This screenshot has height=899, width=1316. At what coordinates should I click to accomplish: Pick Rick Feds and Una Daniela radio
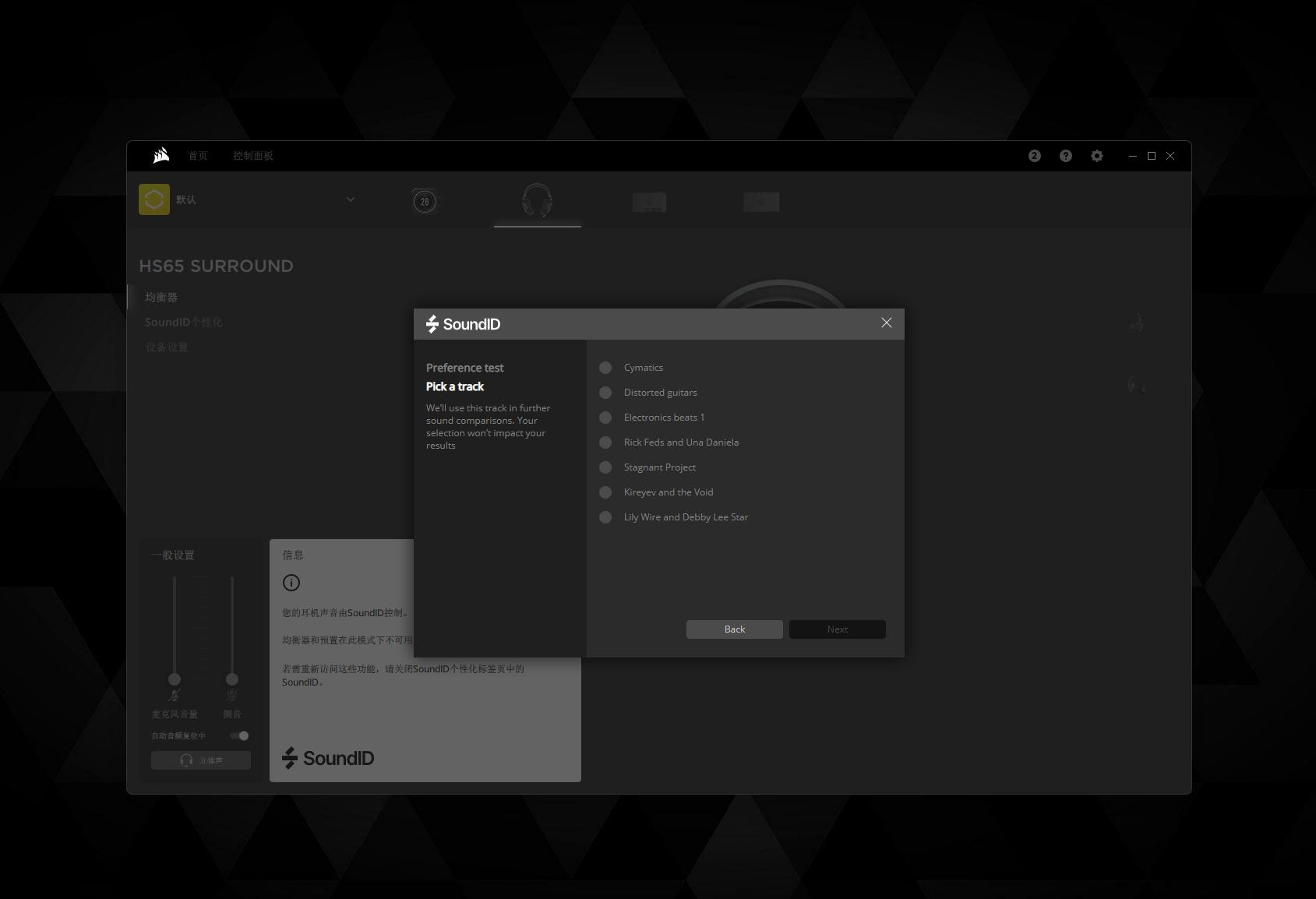coord(605,442)
